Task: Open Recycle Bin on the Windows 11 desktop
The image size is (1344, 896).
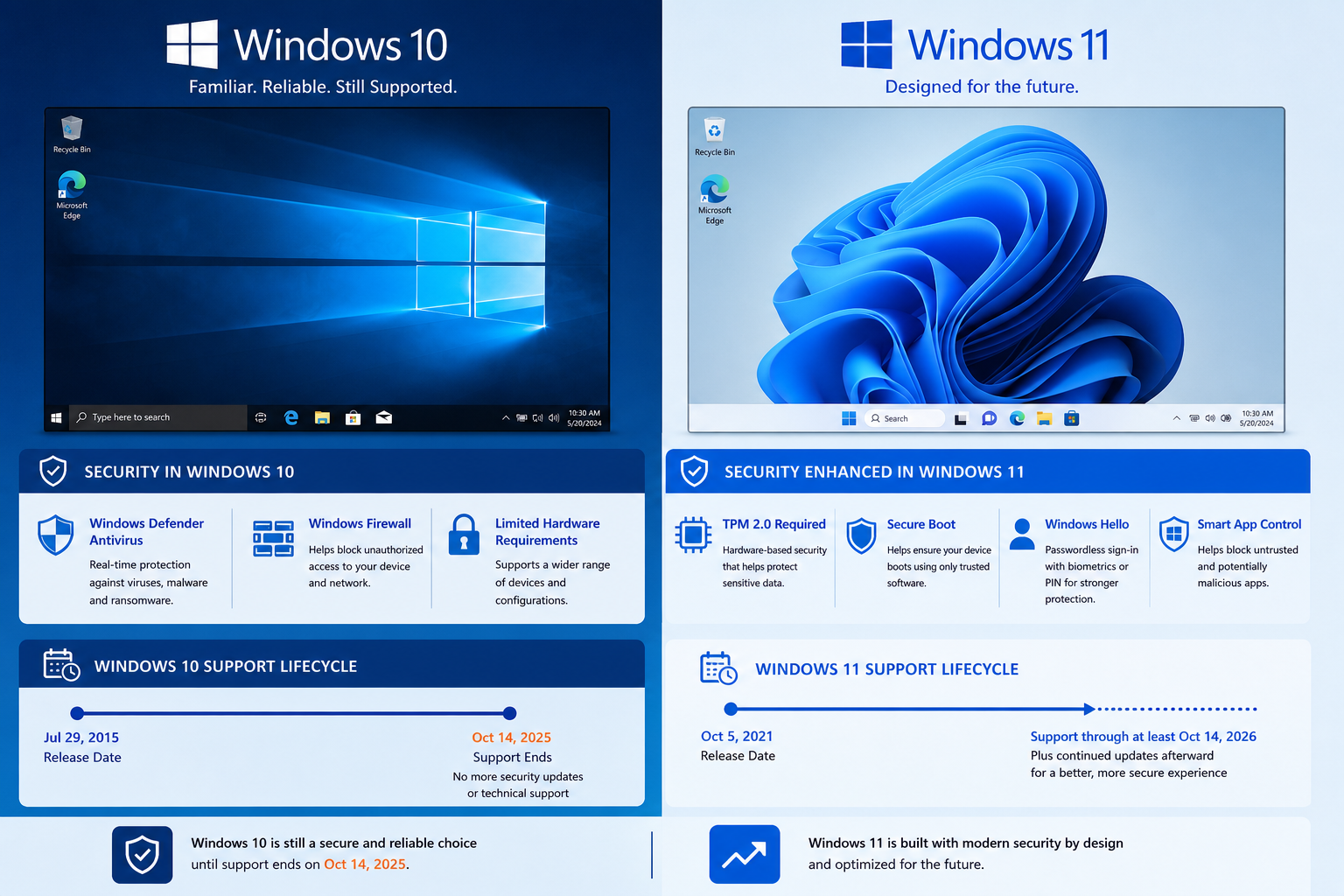Action: coord(715,137)
